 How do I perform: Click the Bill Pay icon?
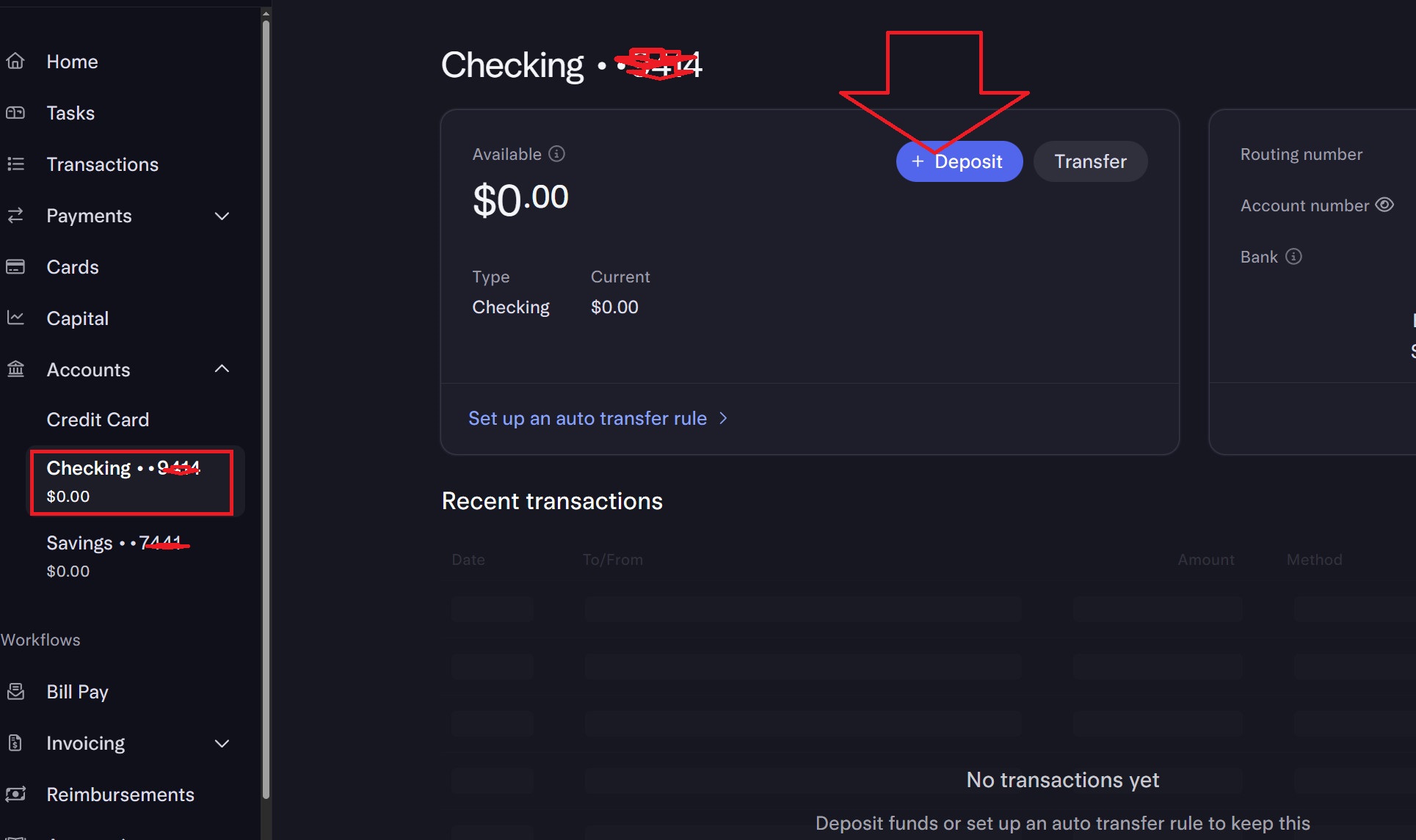(x=15, y=692)
